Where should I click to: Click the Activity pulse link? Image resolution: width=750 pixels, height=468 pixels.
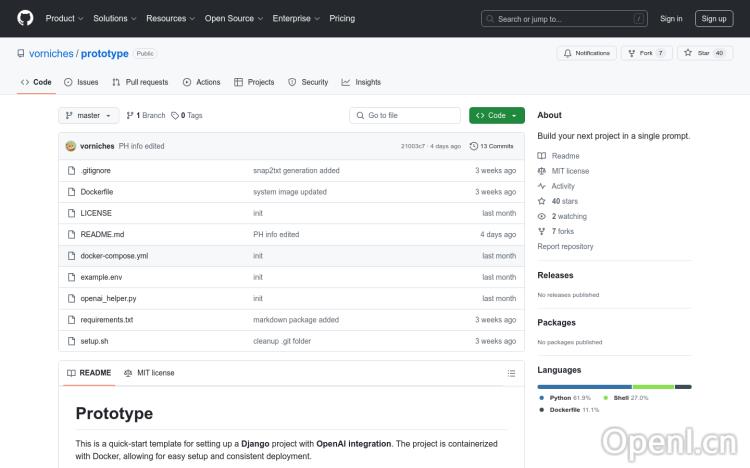point(562,186)
